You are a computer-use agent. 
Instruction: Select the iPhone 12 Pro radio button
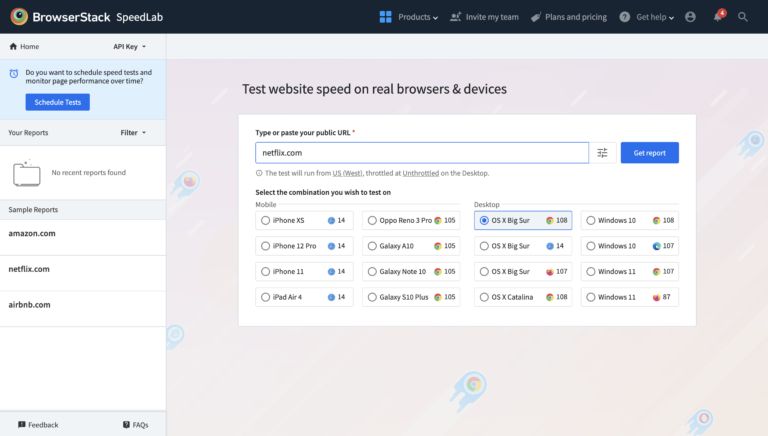[x=265, y=246]
